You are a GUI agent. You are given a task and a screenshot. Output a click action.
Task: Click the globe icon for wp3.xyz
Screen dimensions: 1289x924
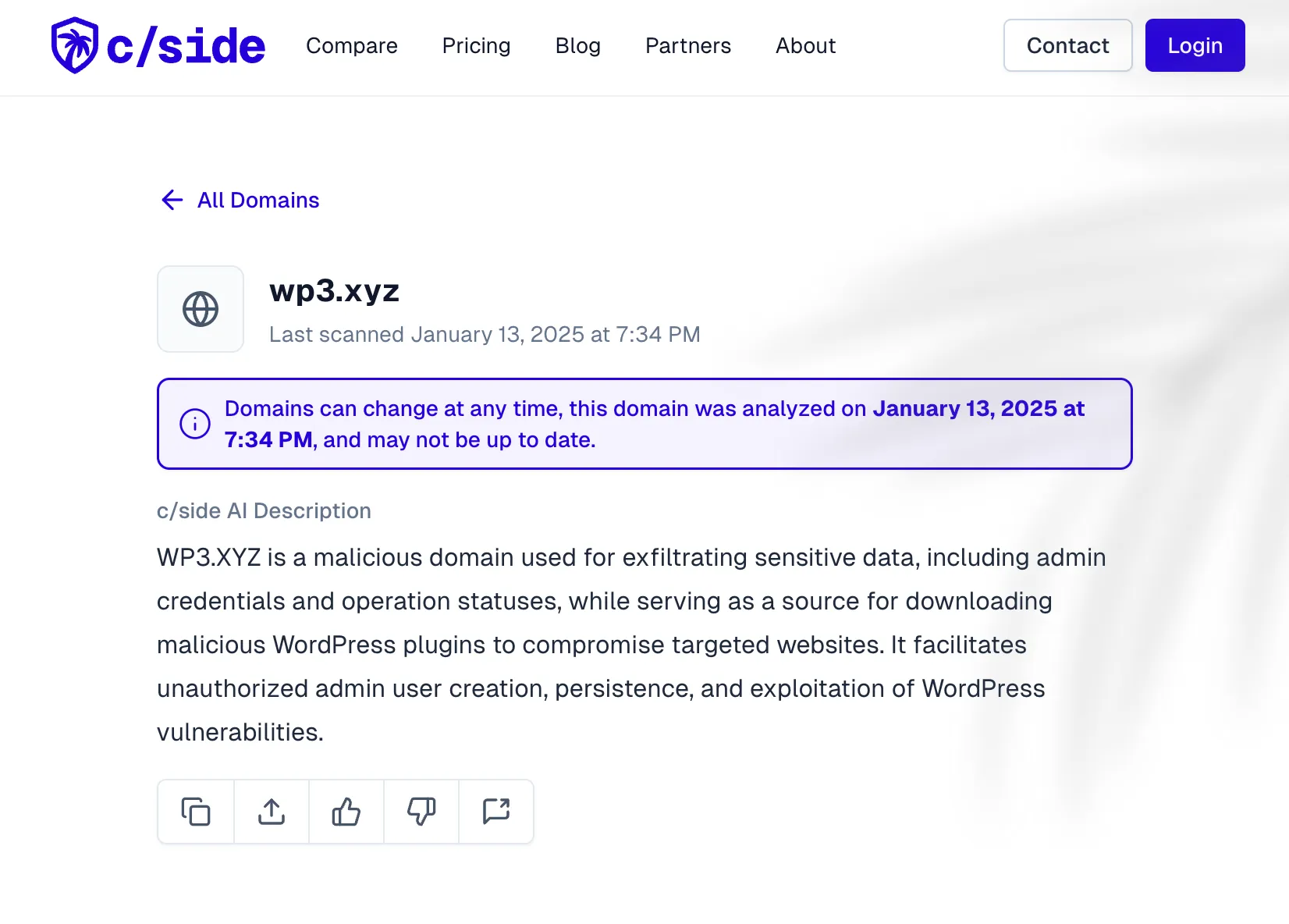pos(201,309)
